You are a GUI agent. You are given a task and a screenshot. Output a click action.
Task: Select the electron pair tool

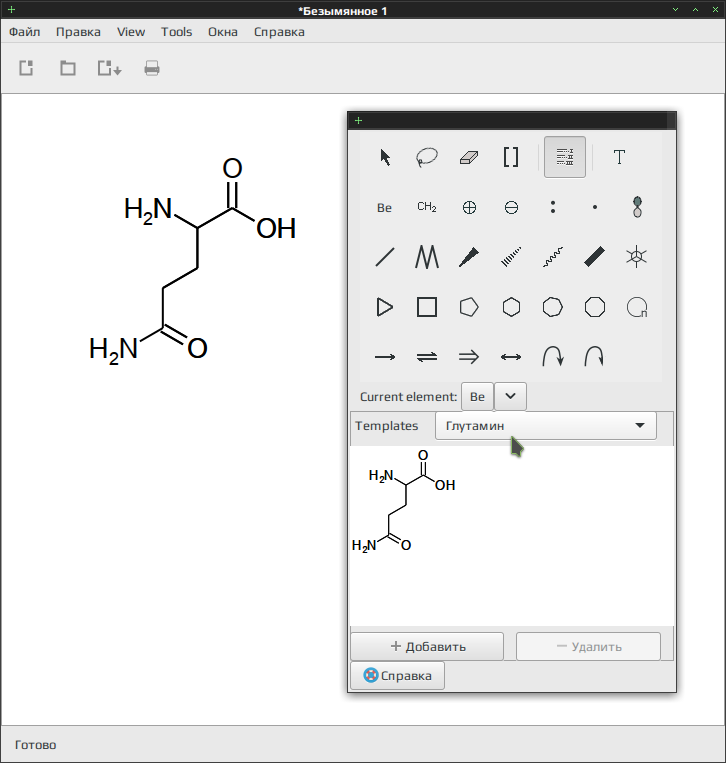(553, 207)
